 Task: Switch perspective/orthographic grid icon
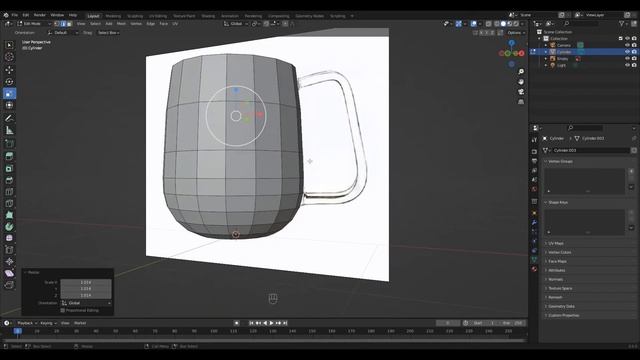[521, 102]
